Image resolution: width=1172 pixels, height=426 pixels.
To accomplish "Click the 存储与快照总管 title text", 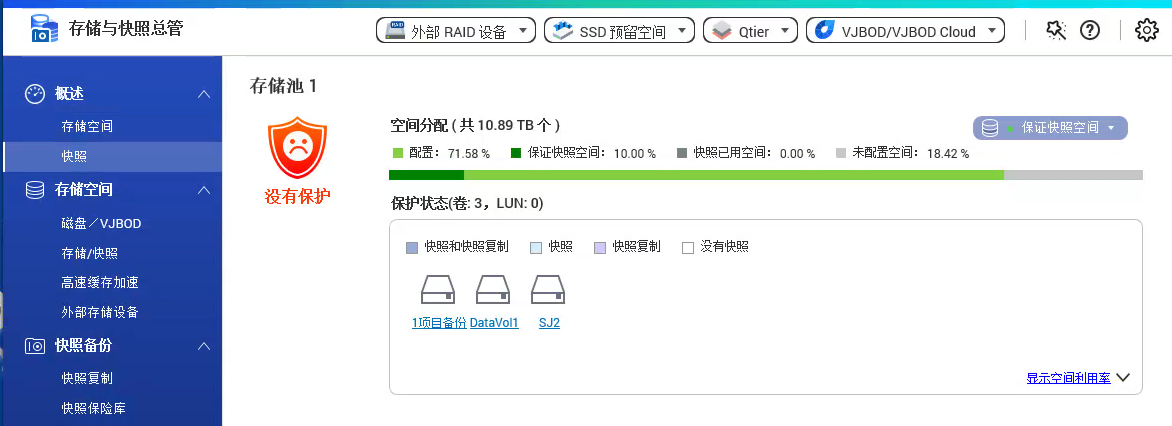I will (x=126, y=29).
